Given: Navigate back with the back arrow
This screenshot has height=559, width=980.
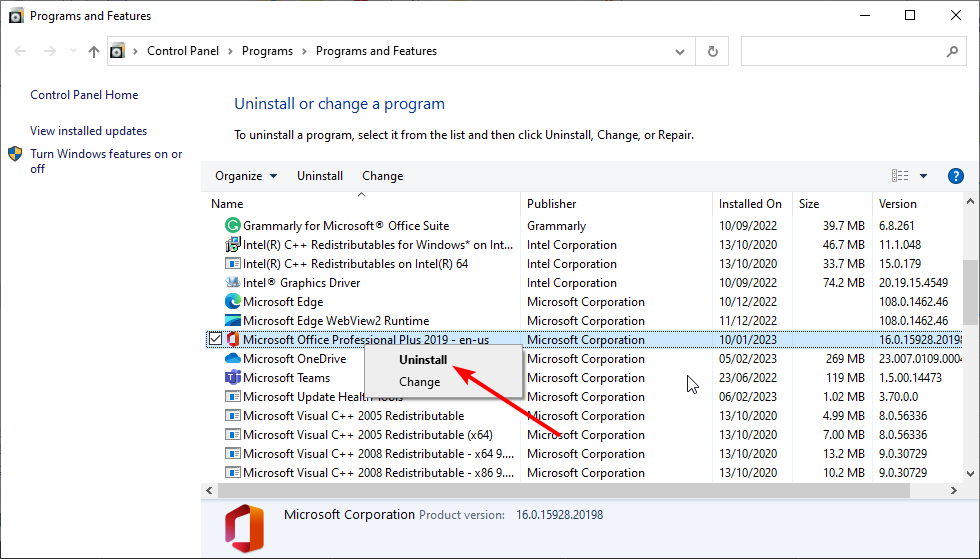Looking at the screenshot, I should 20,51.
